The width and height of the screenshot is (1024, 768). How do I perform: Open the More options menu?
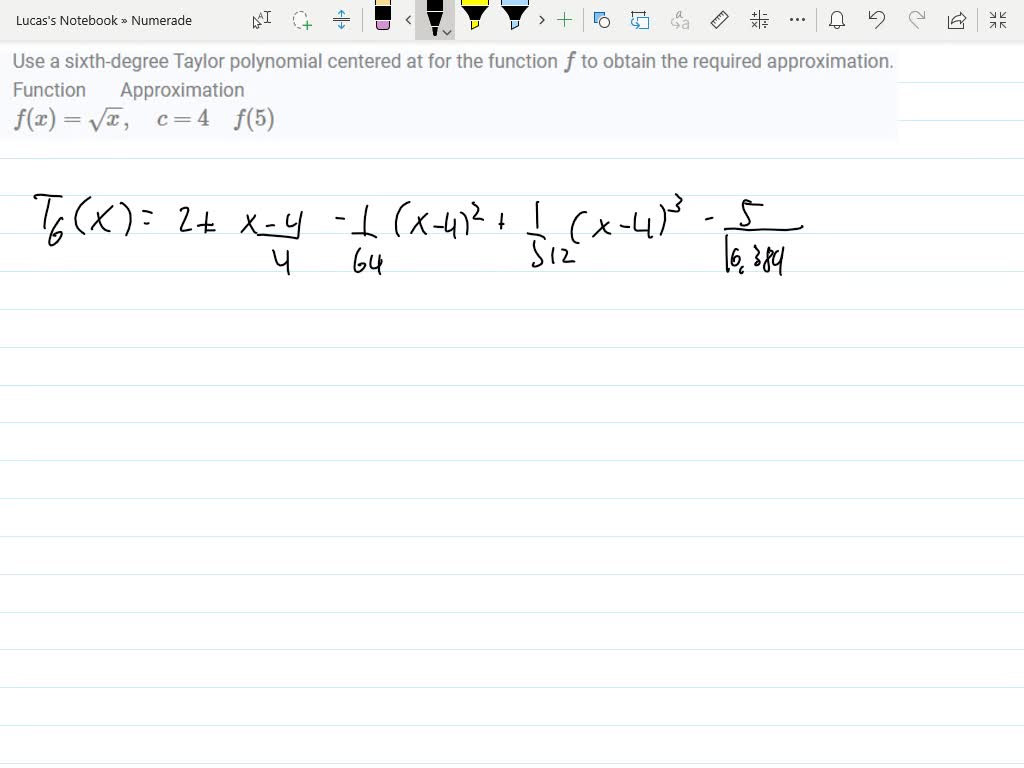coord(797,20)
